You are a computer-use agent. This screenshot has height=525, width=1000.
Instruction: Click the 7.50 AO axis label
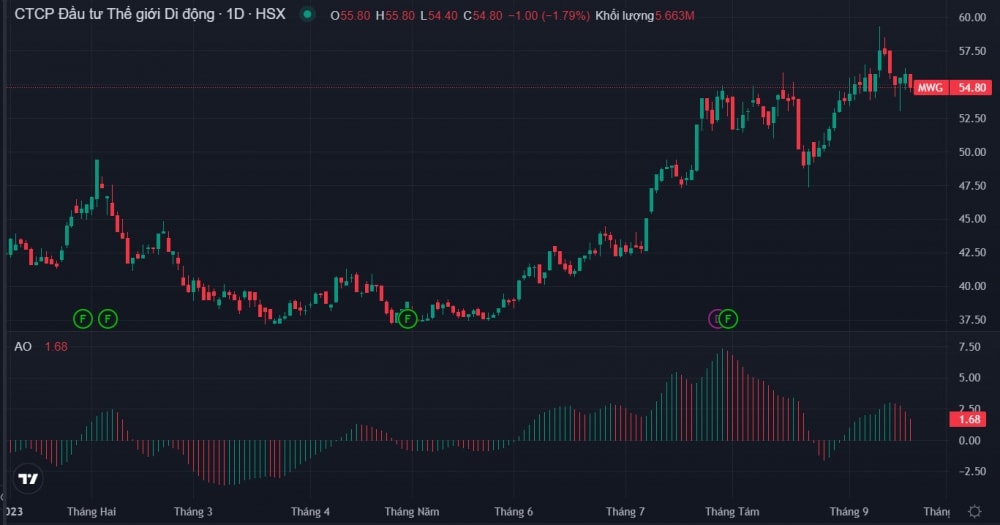click(970, 347)
